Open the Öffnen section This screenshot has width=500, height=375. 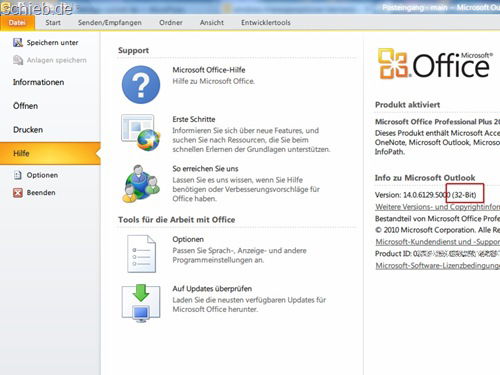click(x=25, y=106)
